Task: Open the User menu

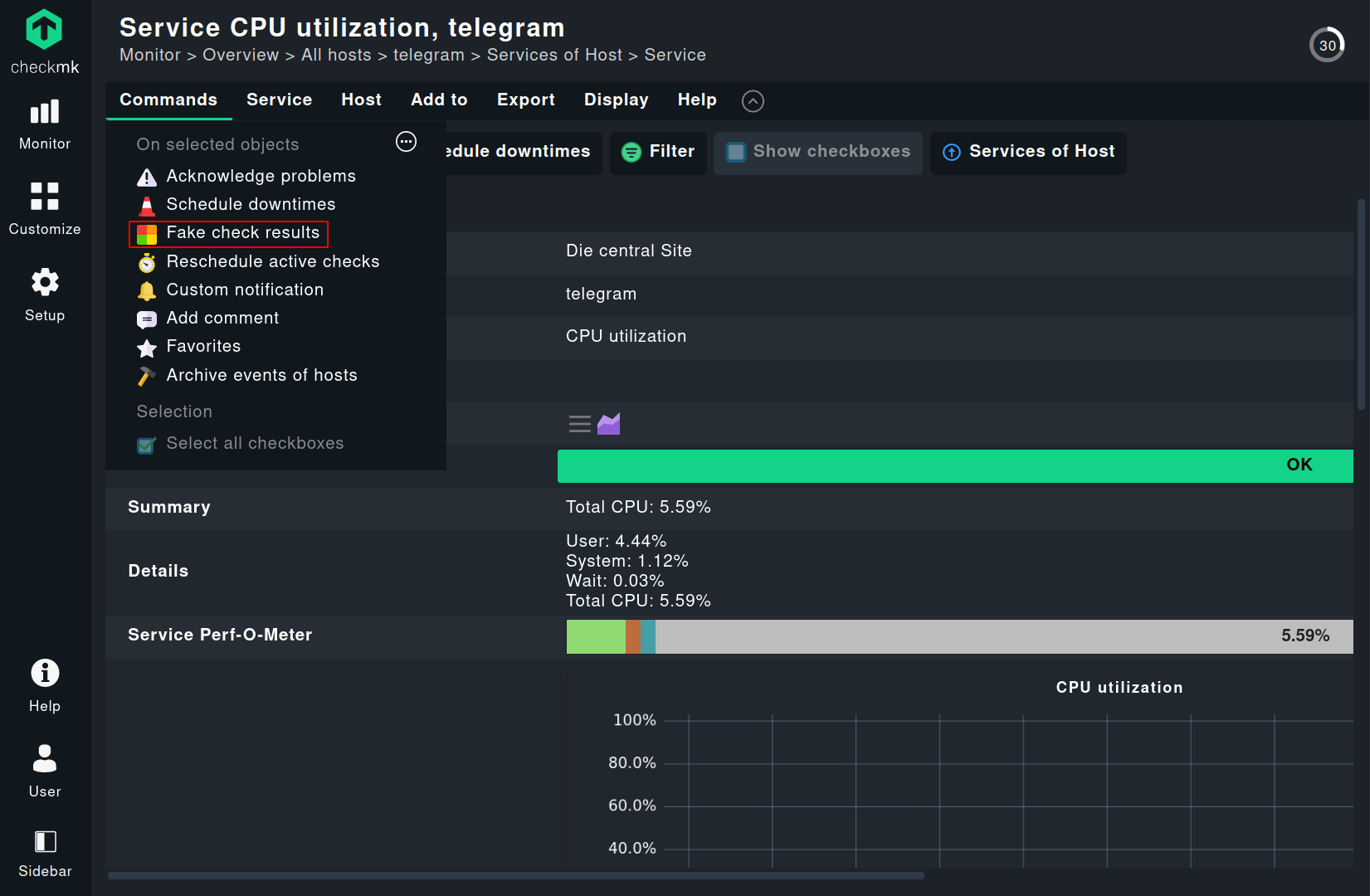Action: [x=45, y=771]
